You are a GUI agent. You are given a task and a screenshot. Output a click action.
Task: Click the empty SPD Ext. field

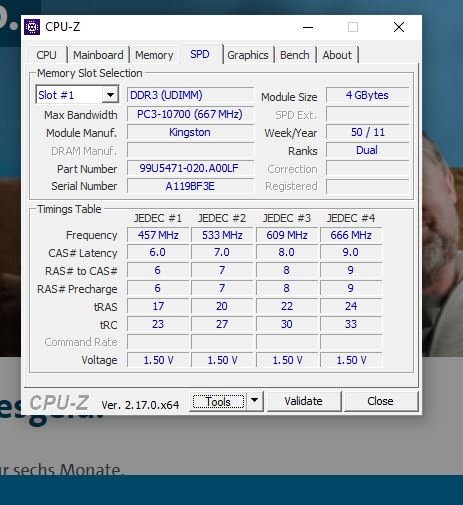point(367,114)
